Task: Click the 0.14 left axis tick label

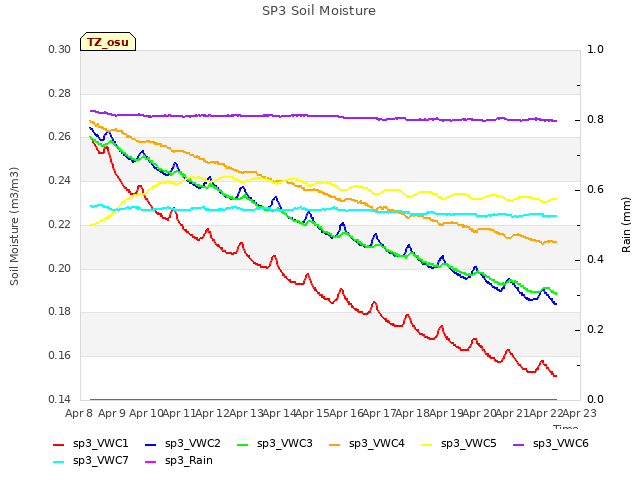Action: pyautogui.click(x=60, y=399)
